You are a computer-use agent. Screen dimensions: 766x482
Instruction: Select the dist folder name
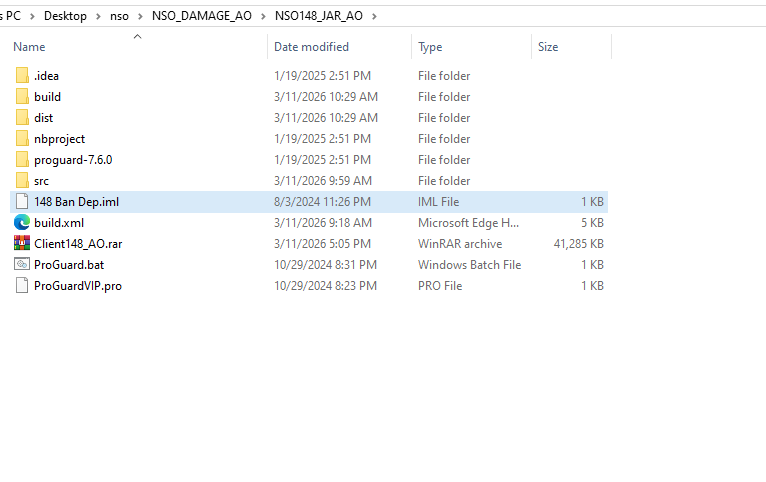43,118
